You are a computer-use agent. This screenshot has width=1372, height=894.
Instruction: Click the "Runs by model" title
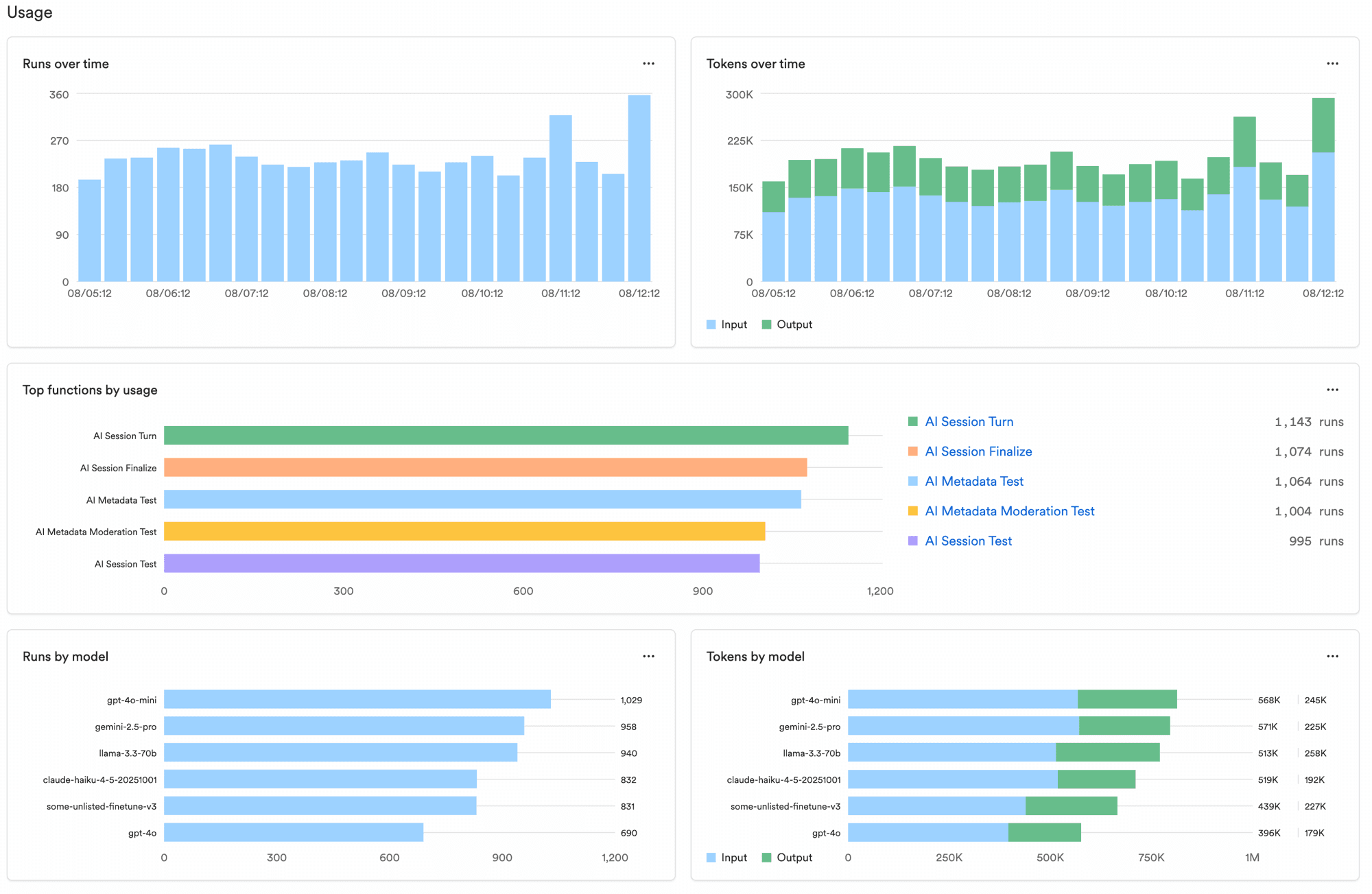[65, 657]
